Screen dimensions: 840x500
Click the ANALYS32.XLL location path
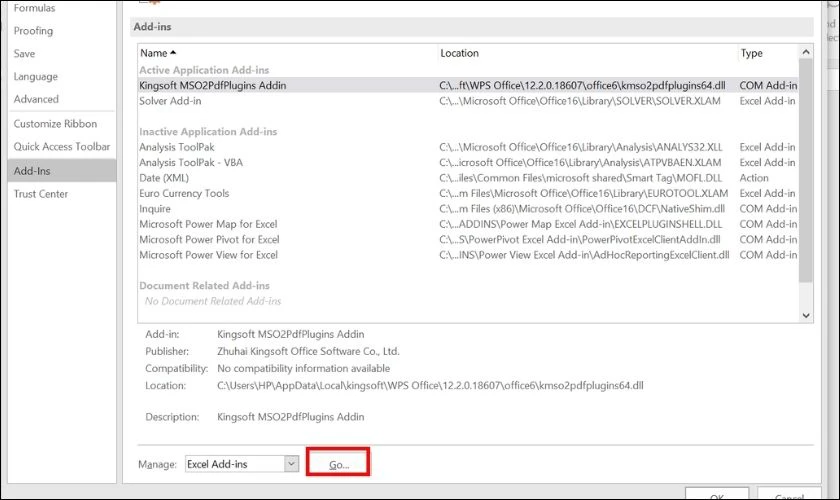click(581, 147)
